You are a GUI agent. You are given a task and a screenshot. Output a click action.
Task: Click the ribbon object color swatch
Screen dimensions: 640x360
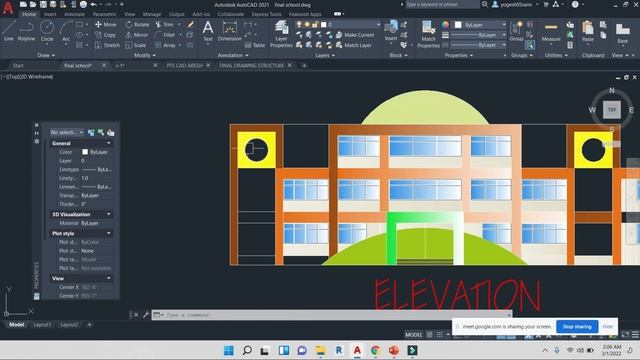[x=458, y=25]
